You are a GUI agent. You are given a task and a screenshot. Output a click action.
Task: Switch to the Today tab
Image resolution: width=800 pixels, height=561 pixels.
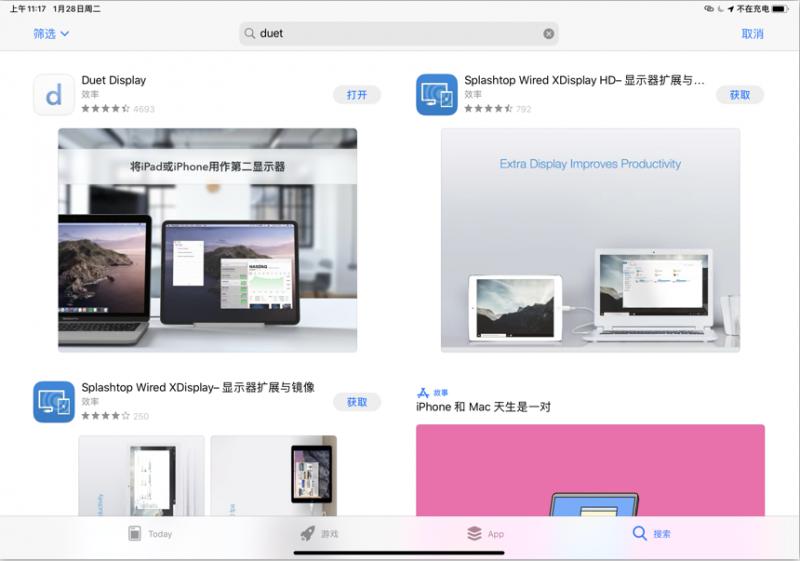pos(150,533)
